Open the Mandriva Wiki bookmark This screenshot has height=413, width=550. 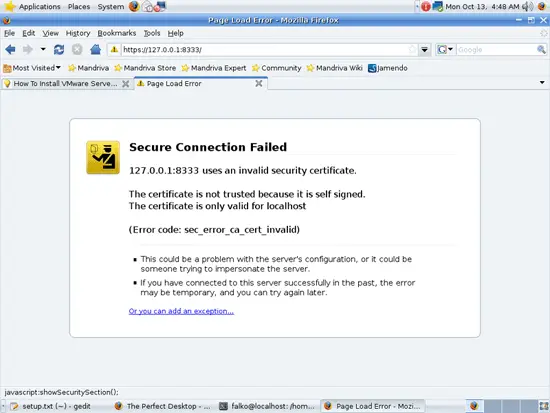tap(335, 68)
